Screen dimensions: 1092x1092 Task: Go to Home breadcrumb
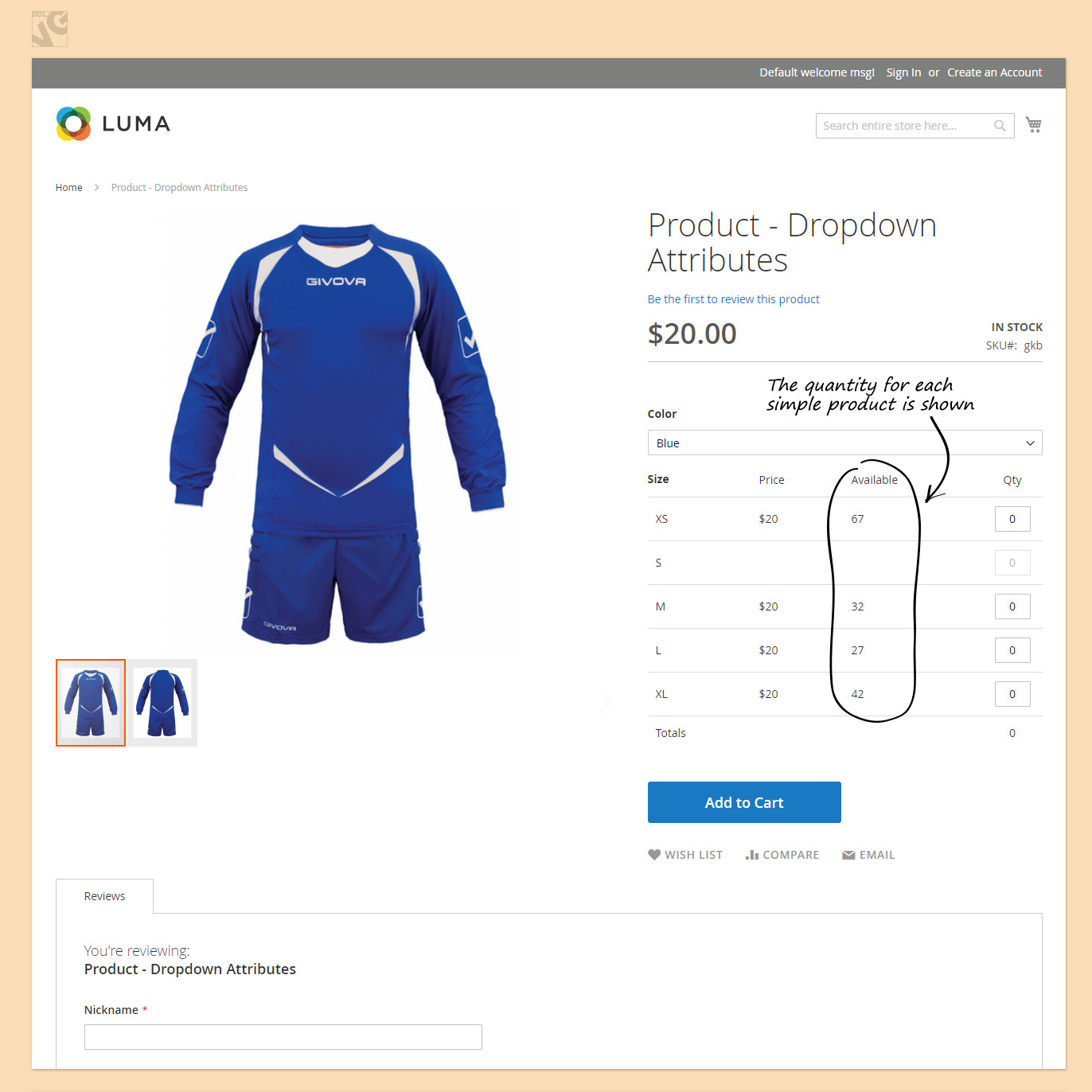(69, 188)
